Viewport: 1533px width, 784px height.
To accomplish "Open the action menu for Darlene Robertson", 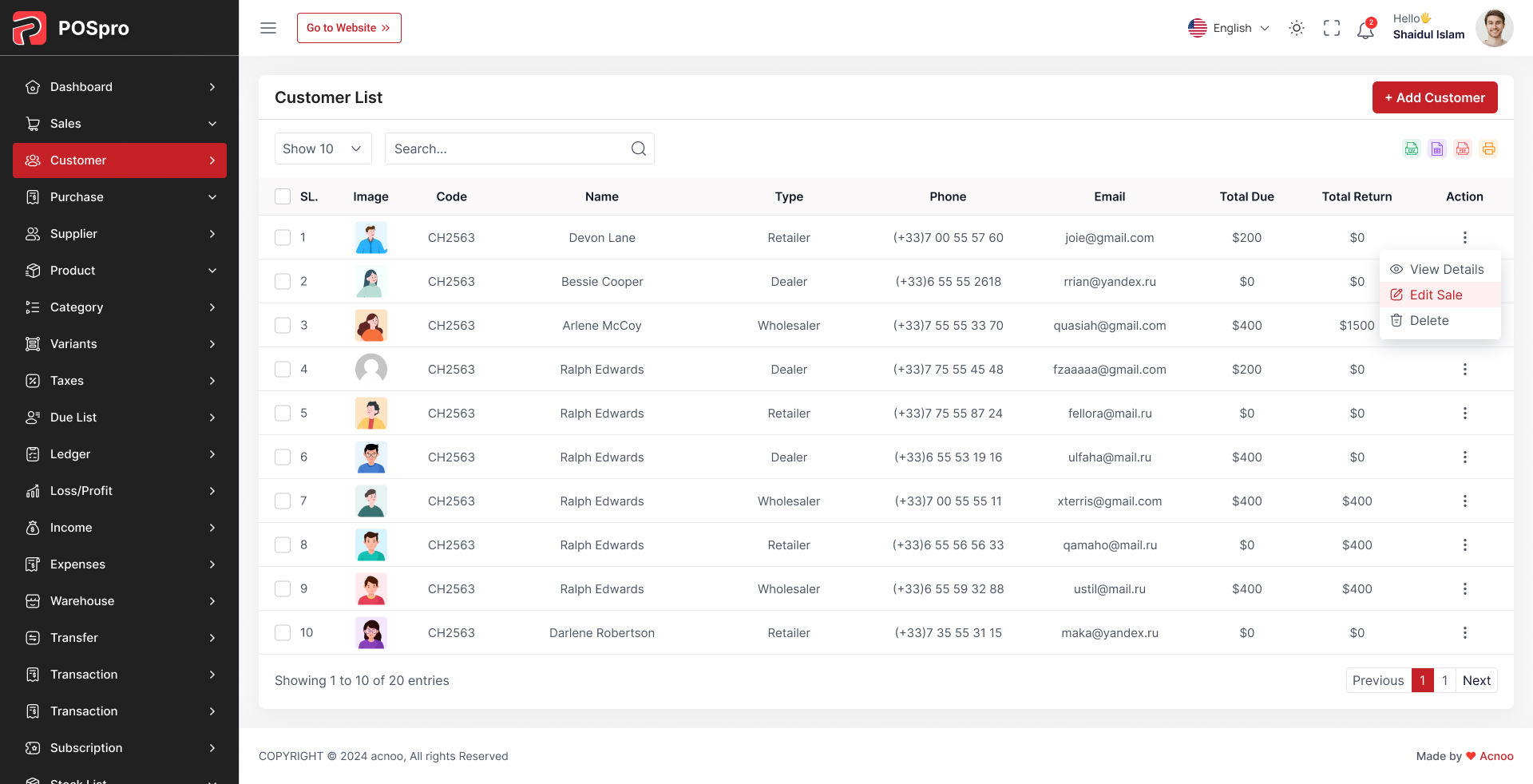I will pyautogui.click(x=1464, y=632).
